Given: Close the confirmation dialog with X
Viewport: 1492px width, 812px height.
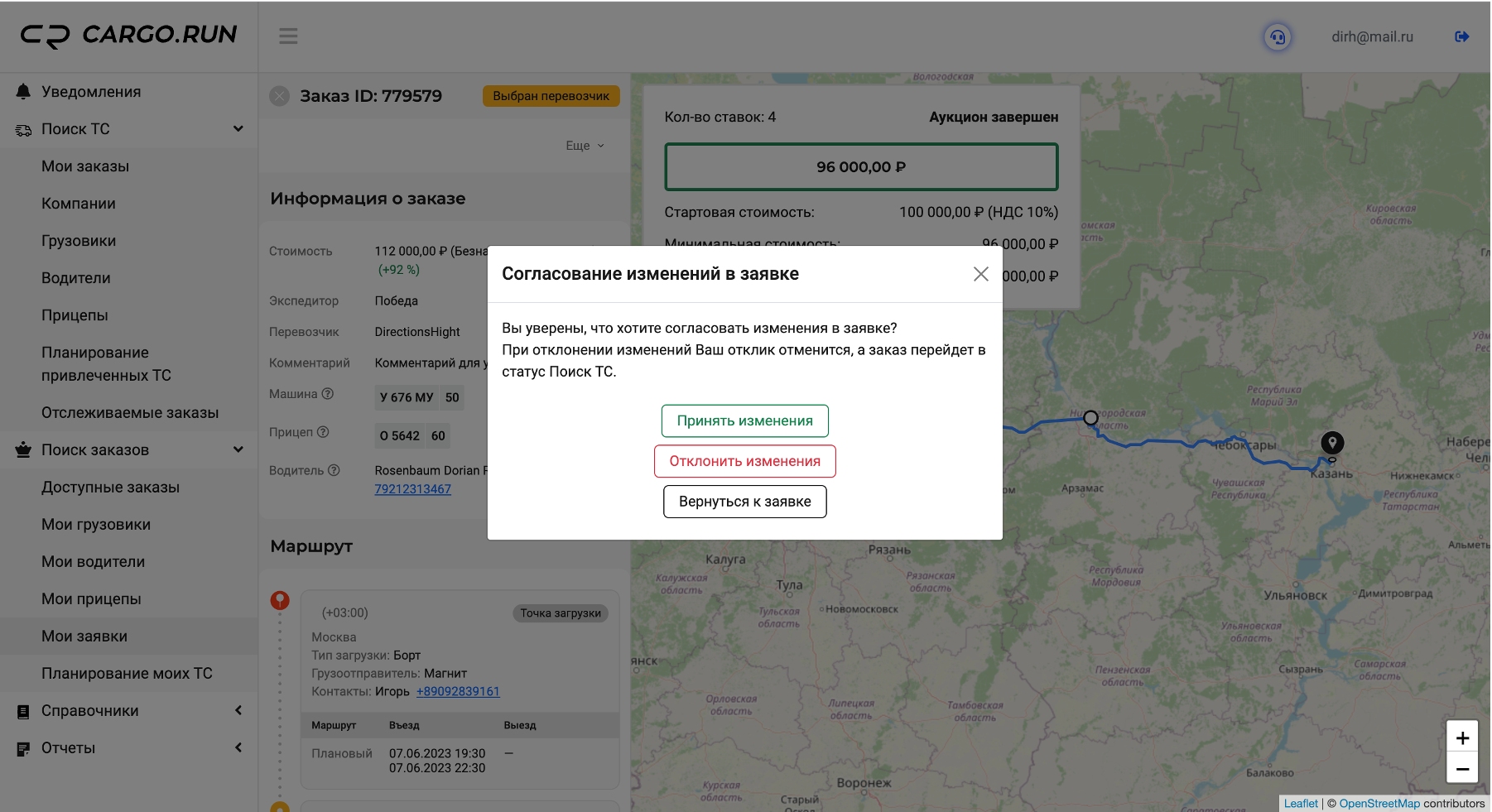Looking at the screenshot, I should [x=981, y=274].
